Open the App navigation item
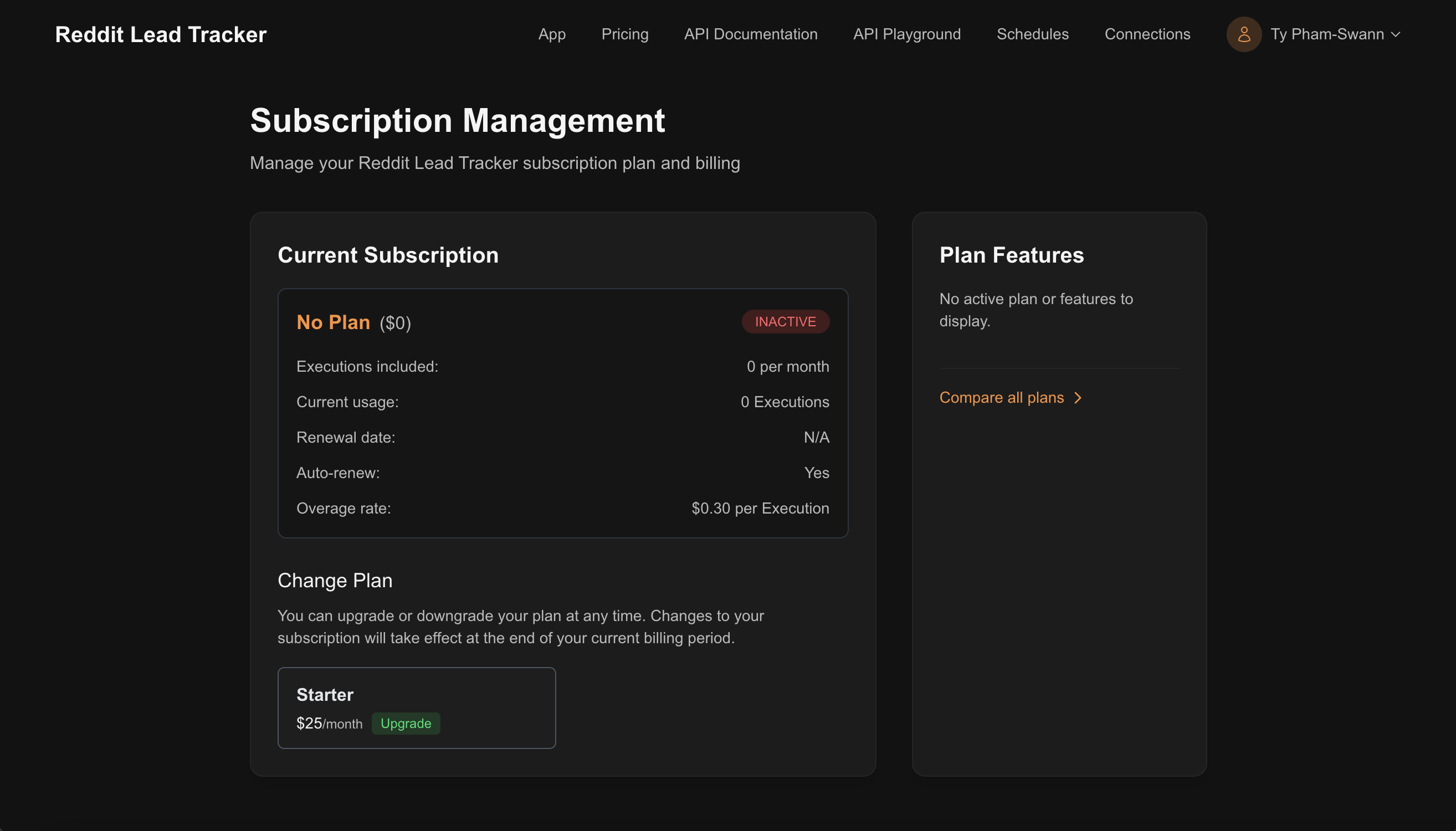 click(551, 34)
